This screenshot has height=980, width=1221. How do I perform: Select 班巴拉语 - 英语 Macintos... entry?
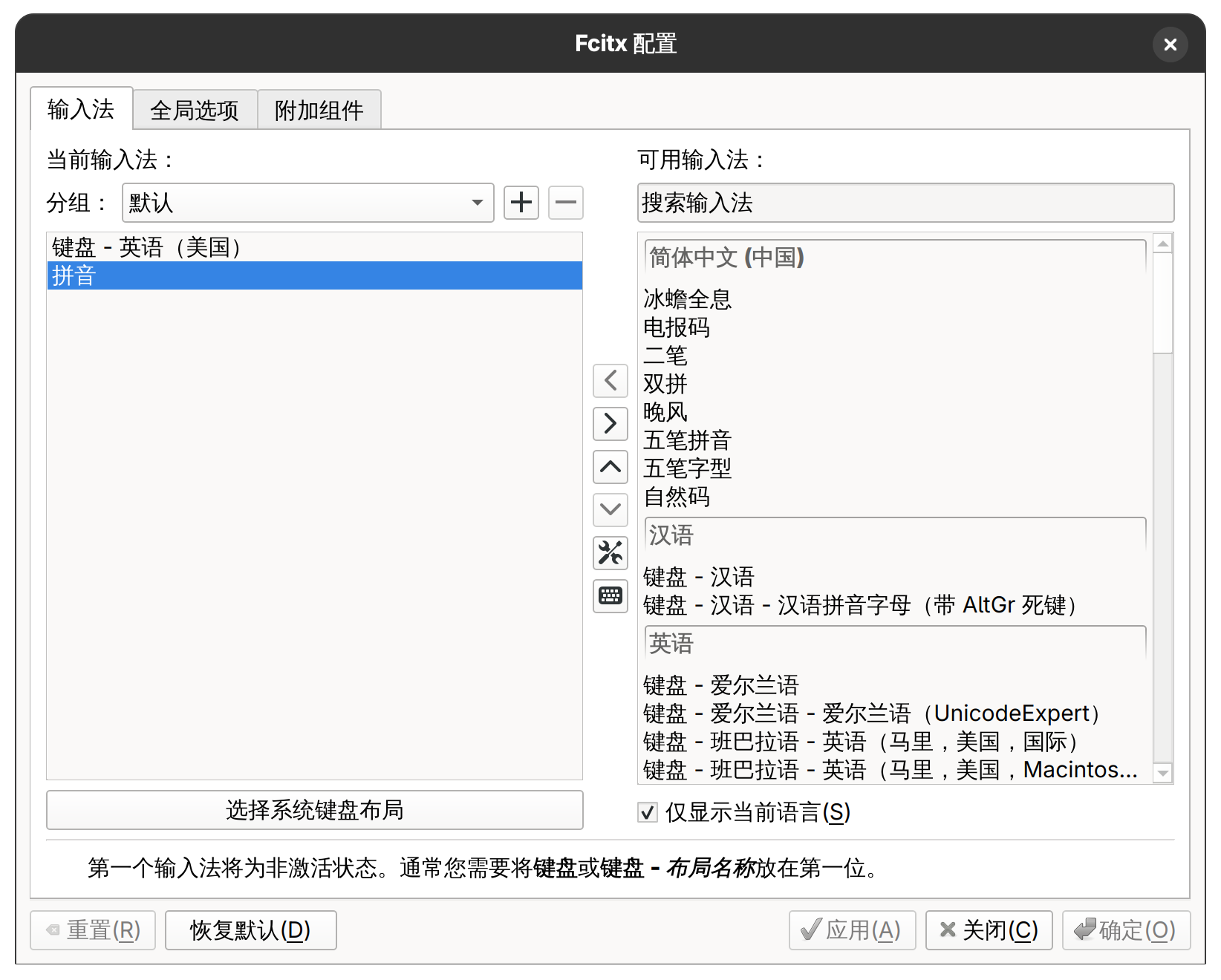point(895,770)
